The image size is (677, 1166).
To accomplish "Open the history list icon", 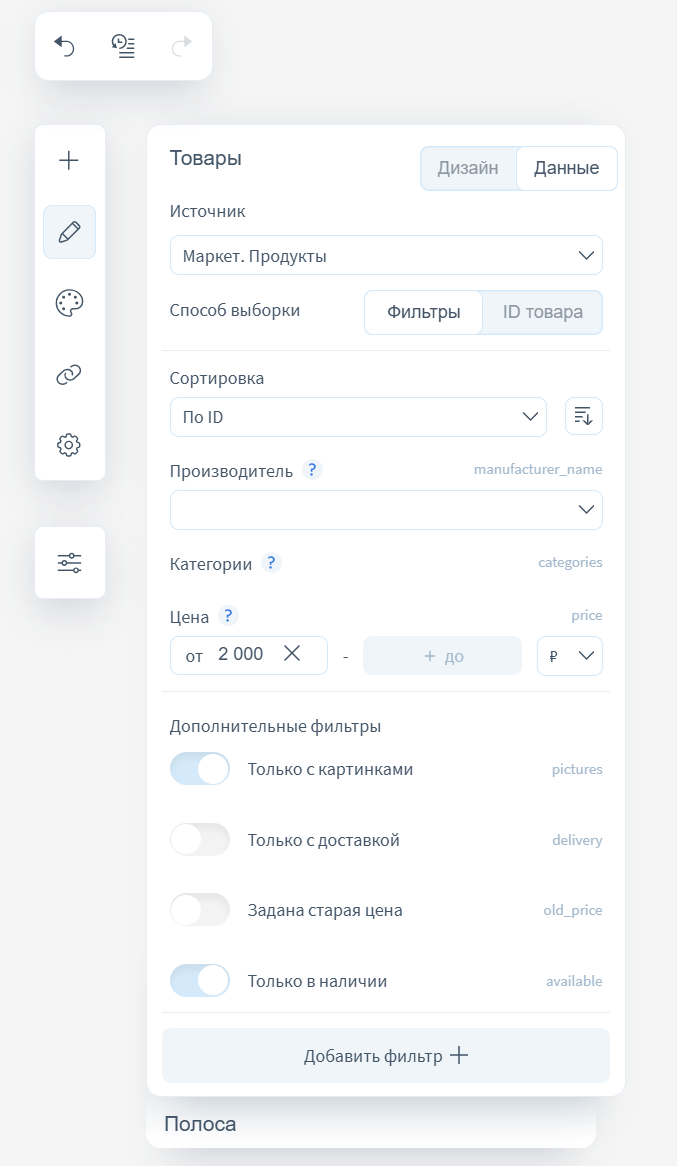I will click(x=124, y=46).
